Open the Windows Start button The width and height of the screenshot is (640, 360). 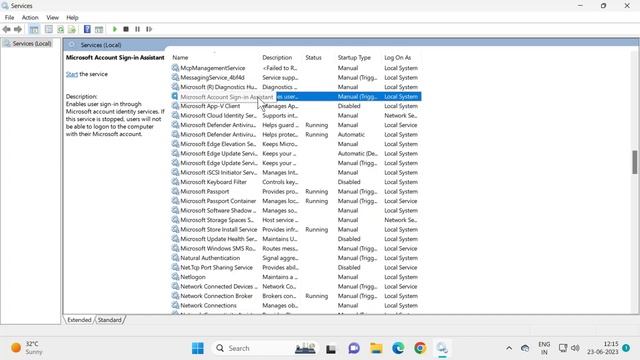[198, 348]
